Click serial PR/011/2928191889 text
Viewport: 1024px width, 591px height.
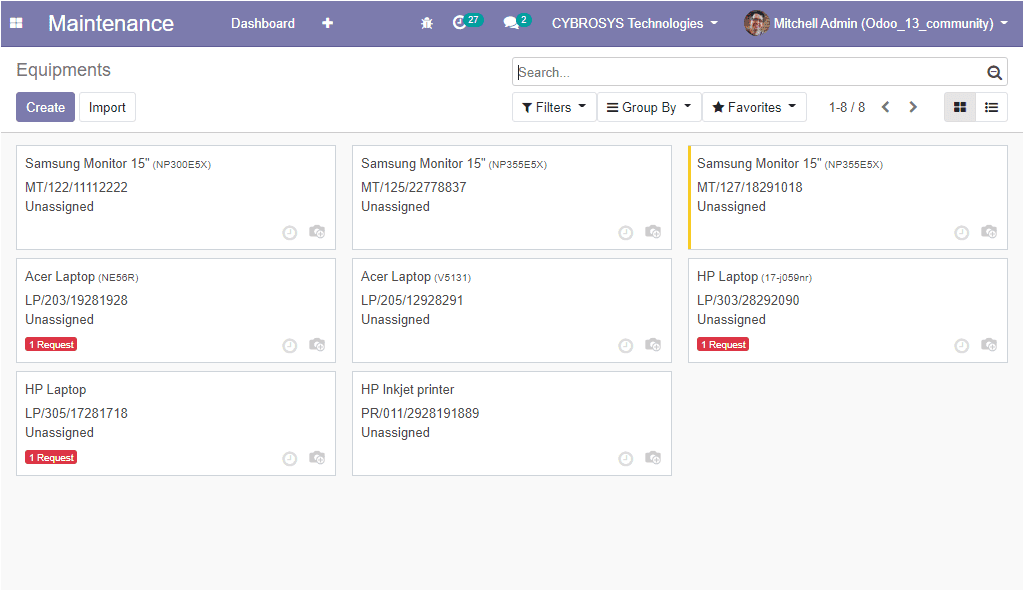[x=420, y=413]
